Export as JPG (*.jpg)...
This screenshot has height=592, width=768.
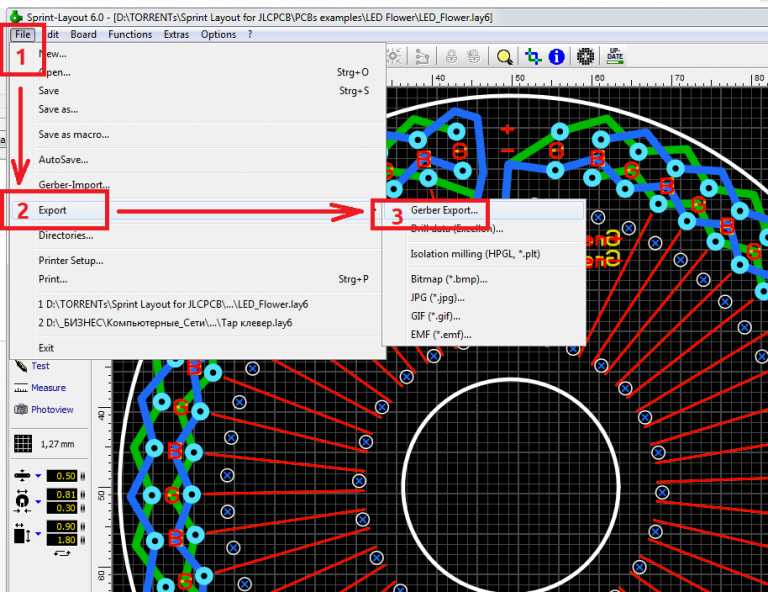[x=484, y=298]
